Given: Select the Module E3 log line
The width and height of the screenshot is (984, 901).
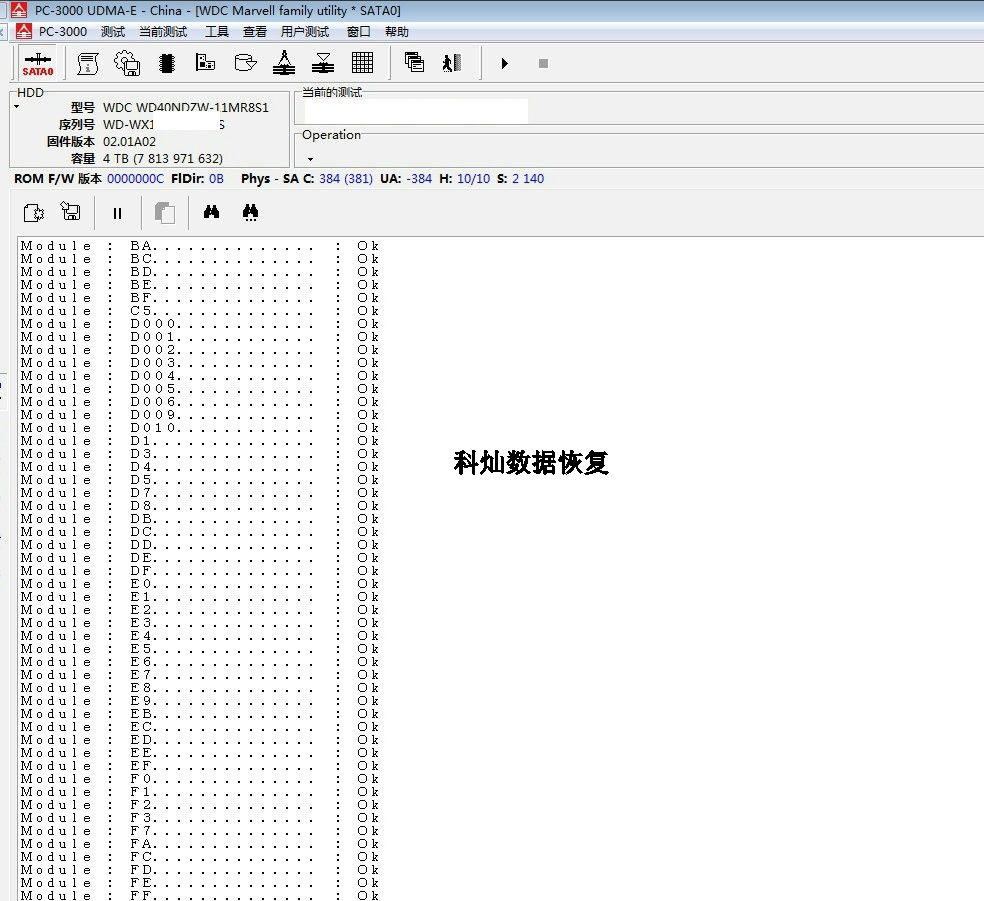Looking at the screenshot, I should pos(200,623).
